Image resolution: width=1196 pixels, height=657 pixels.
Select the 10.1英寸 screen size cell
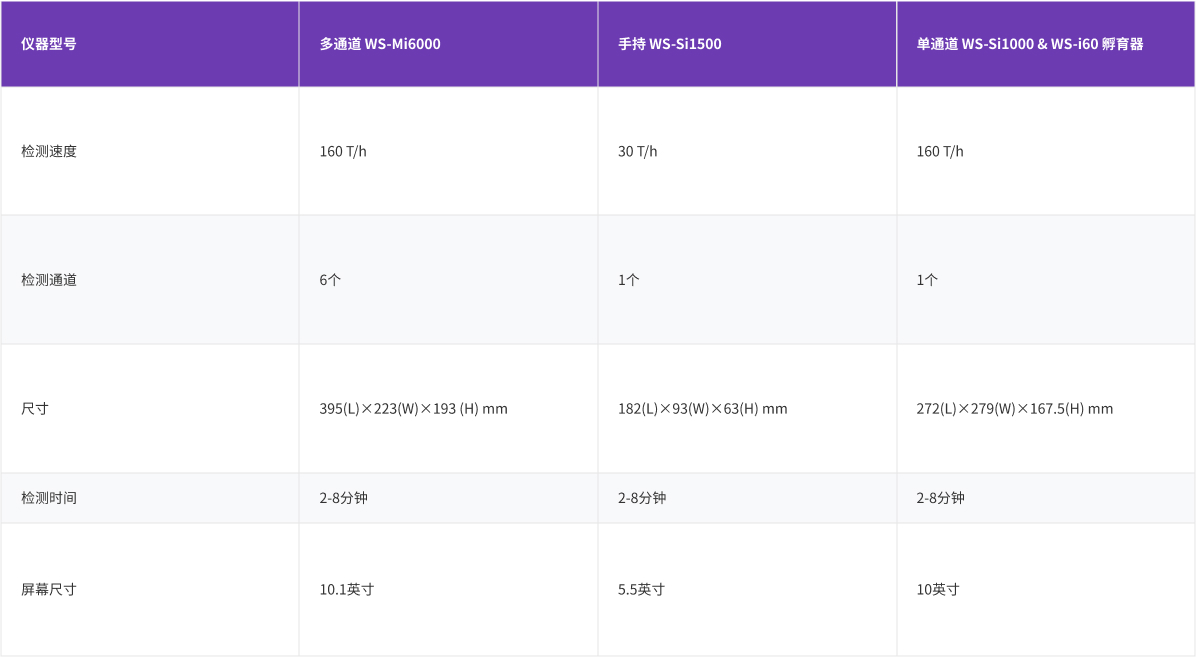tap(346, 590)
